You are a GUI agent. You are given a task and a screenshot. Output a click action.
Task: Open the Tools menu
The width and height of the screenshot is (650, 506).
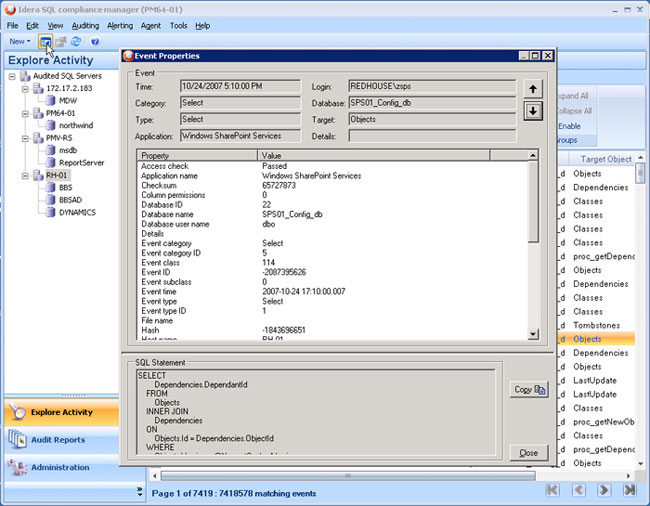tap(179, 26)
